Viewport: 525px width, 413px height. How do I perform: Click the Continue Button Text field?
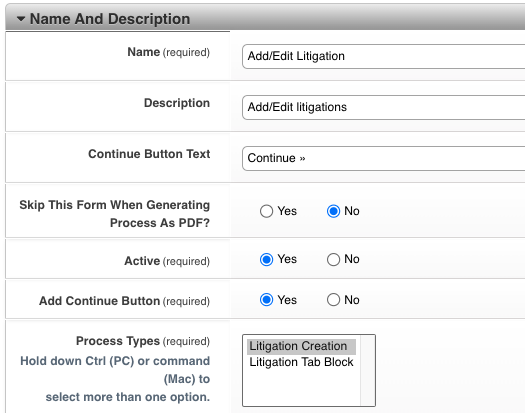[x=383, y=158]
